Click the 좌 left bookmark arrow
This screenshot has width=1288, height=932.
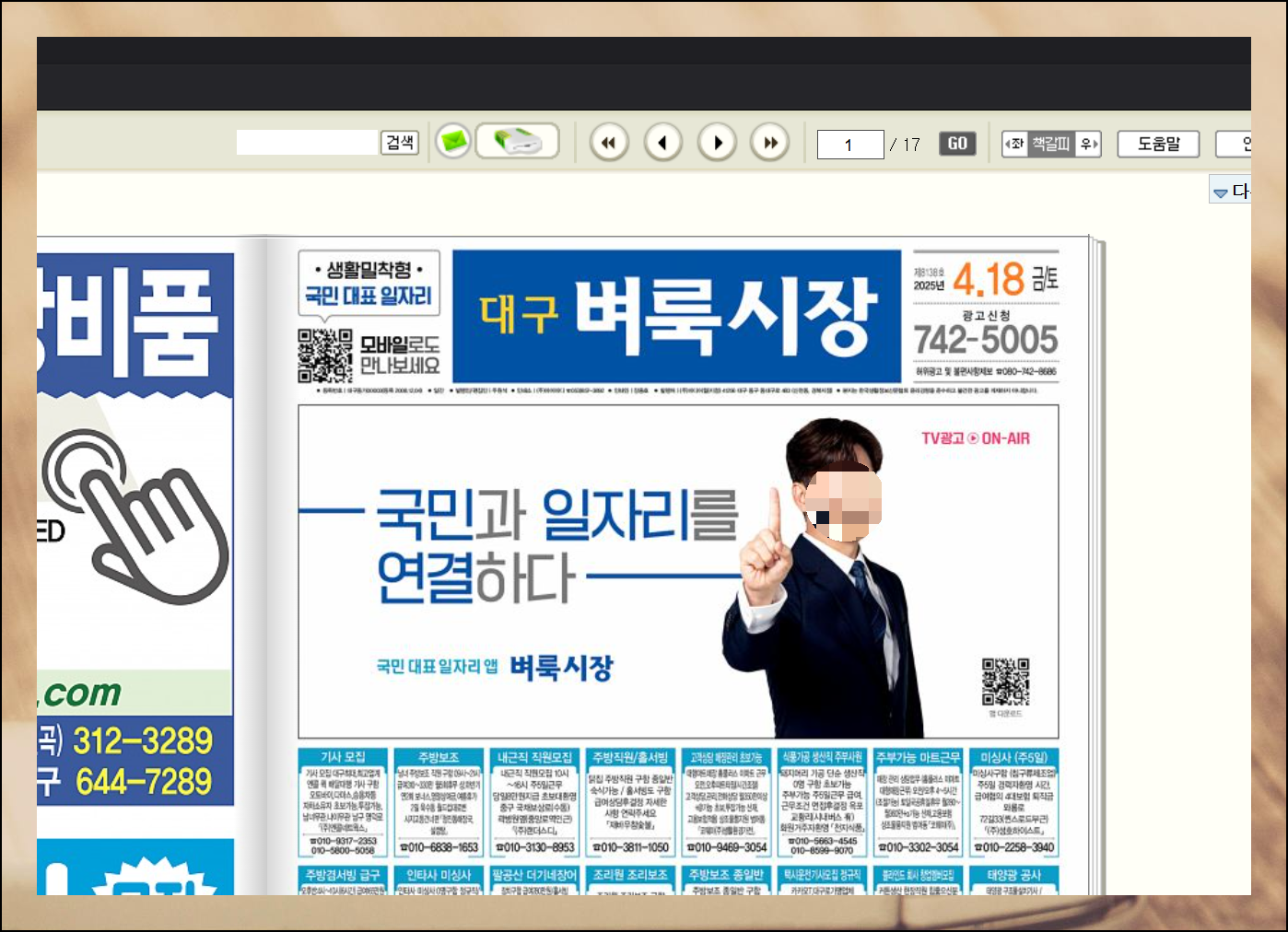coord(1014,144)
